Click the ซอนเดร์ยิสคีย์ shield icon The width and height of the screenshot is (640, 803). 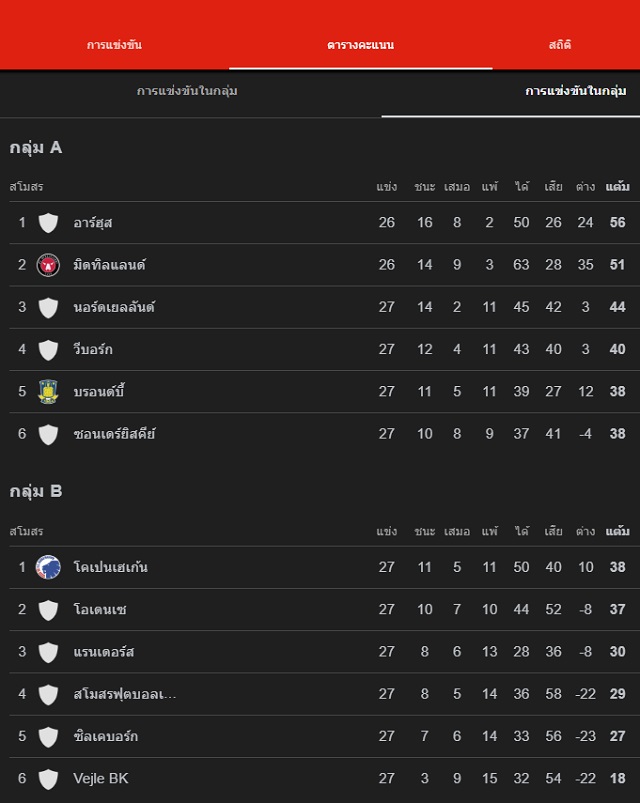pos(48,434)
